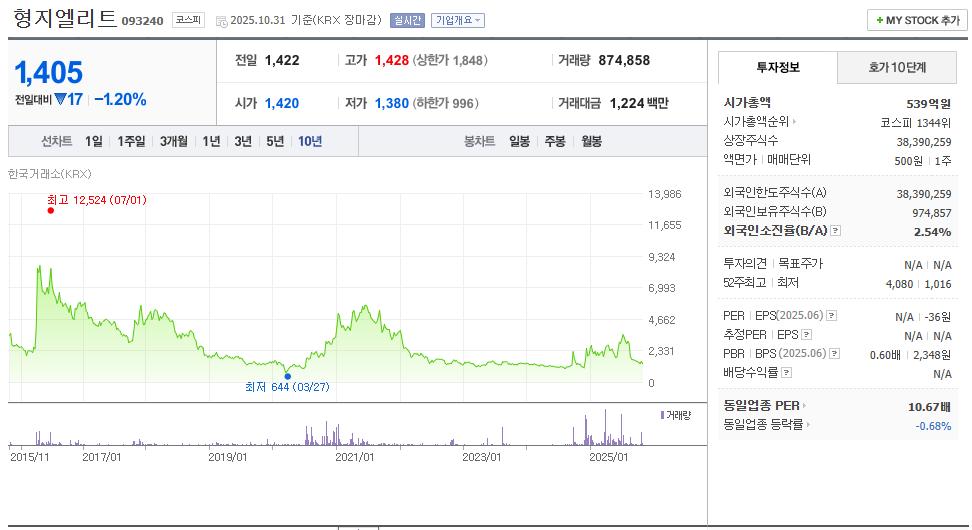The height and width of the screenshot is (530, 972).
Task: Click help icon next to 추정PER EPS
Action: (806, 335)
